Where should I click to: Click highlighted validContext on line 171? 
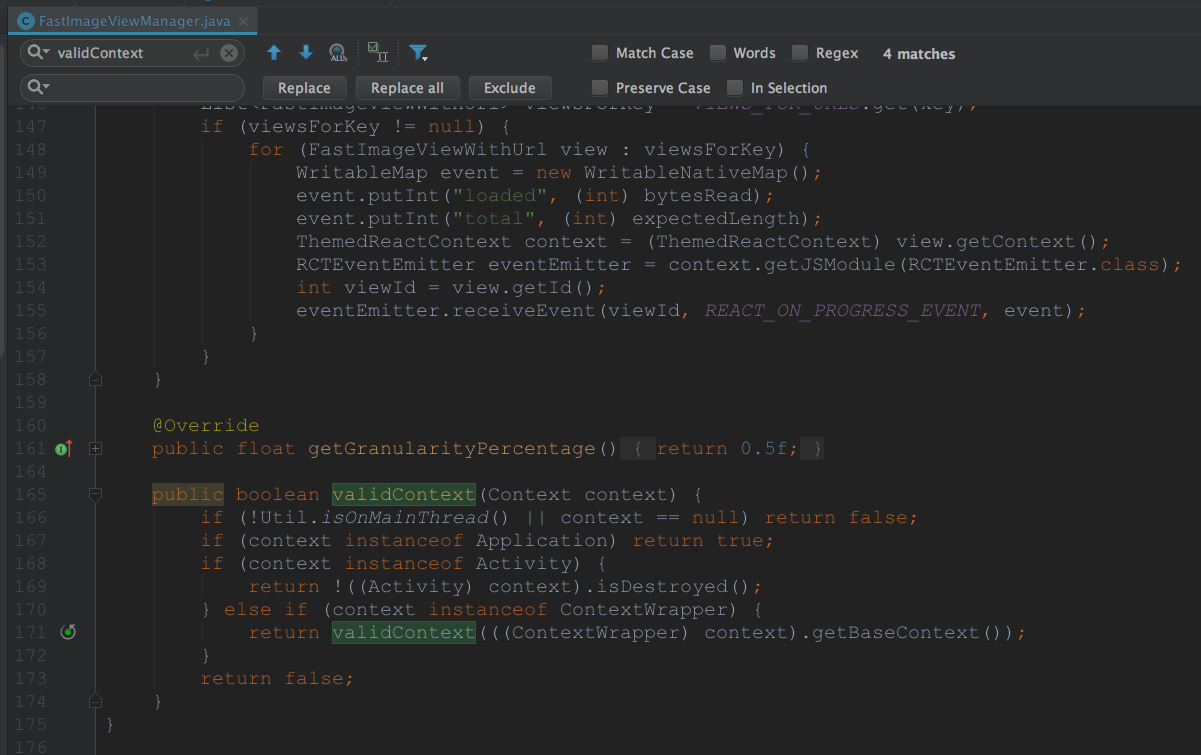(403, 633)
